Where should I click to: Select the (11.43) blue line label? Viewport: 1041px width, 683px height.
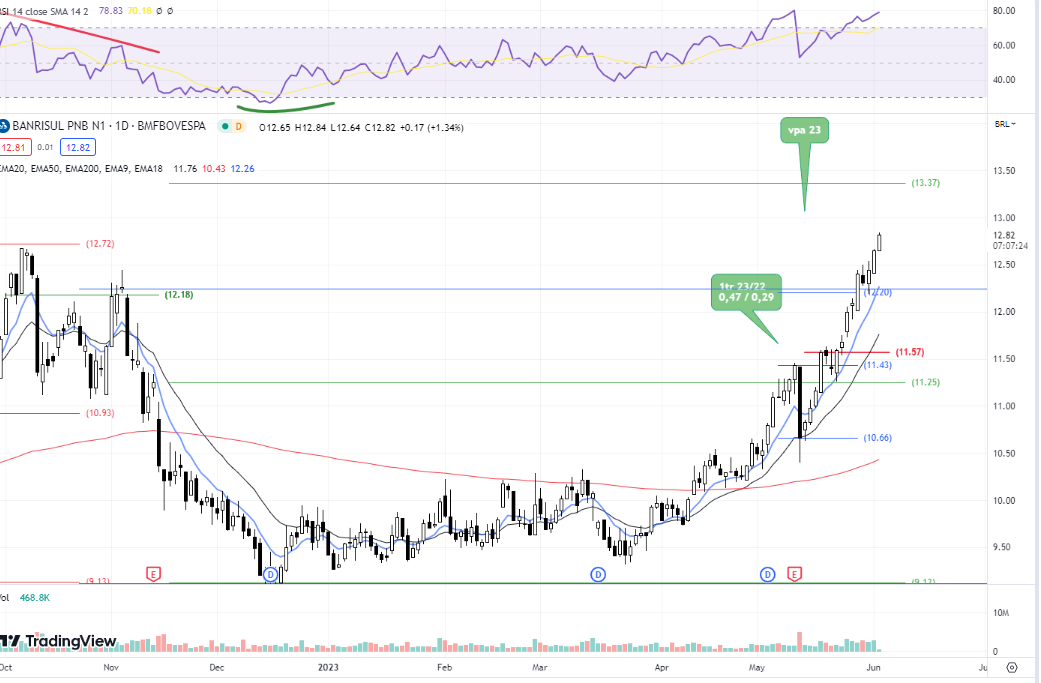tap(878, 365)
